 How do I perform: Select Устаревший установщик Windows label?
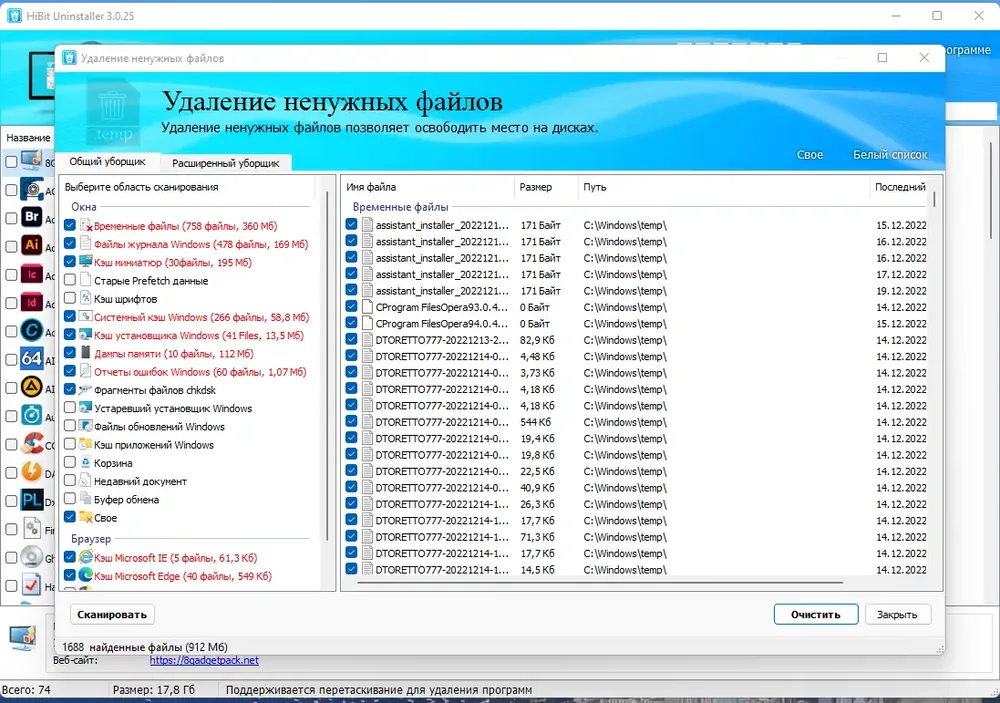click(173, 408)
